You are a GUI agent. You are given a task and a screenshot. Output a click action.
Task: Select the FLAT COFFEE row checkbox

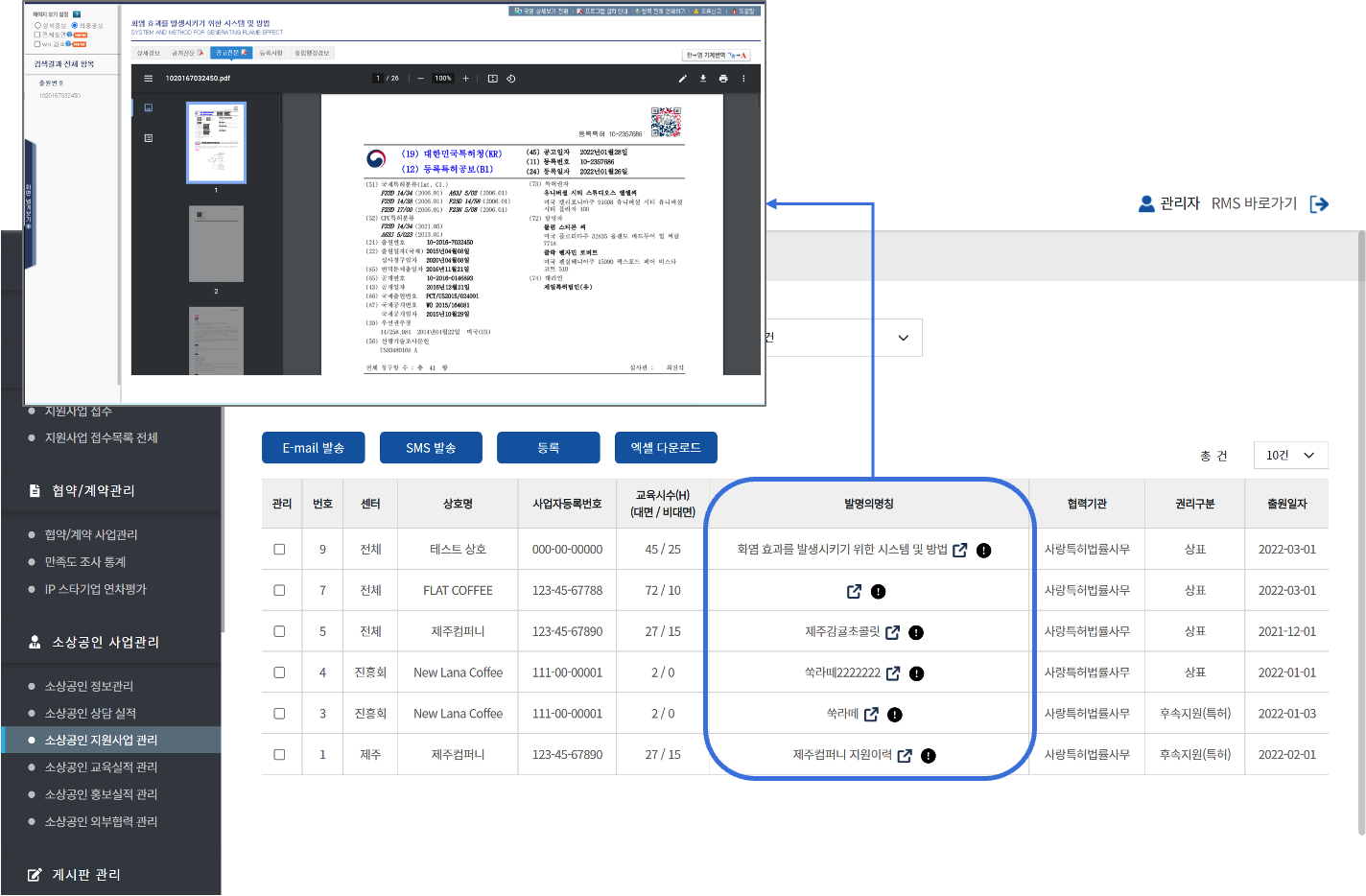(x=279, y=591)
